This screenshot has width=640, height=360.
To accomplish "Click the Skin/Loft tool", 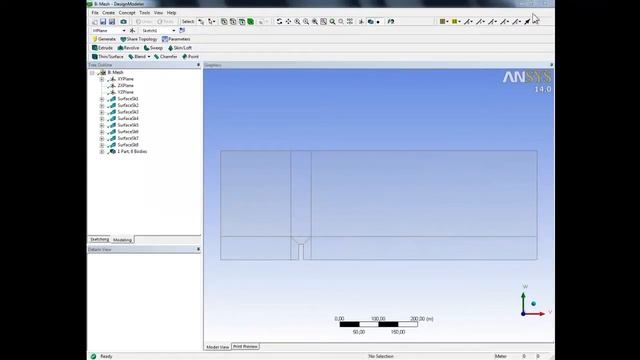I will [x=180, y=48].
